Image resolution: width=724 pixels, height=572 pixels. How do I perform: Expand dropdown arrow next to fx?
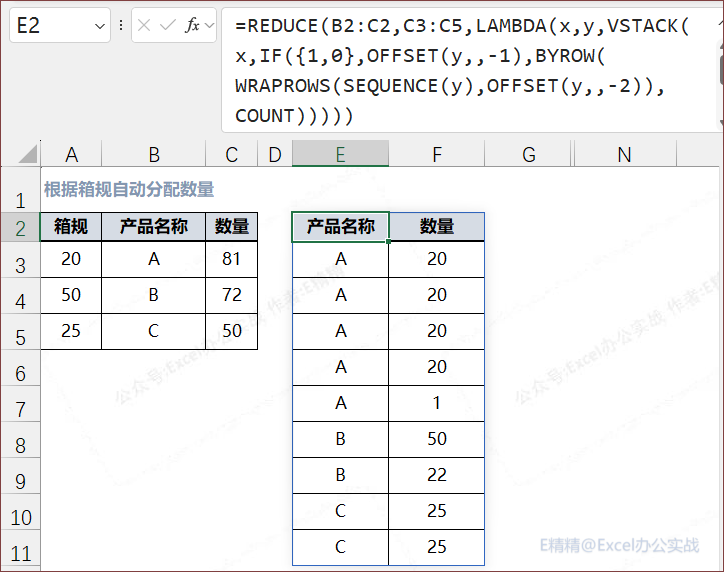coord(209,25)
